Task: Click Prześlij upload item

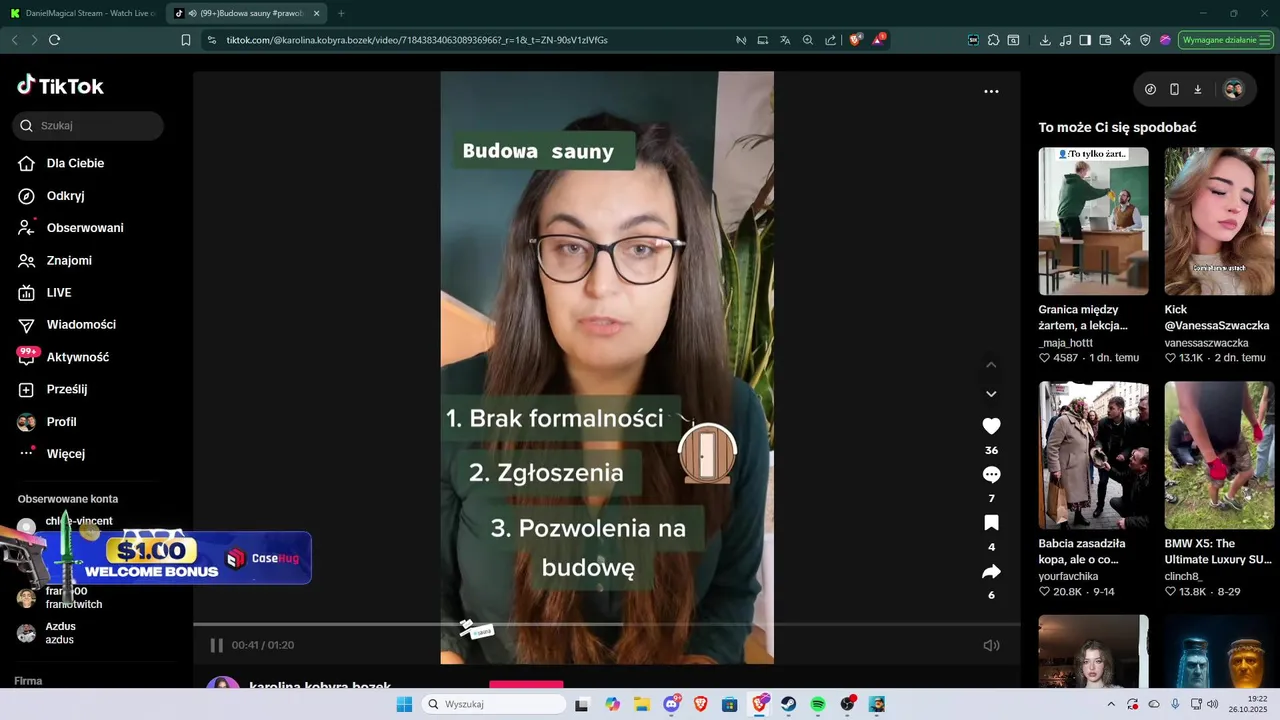Action: coord(67,389)
